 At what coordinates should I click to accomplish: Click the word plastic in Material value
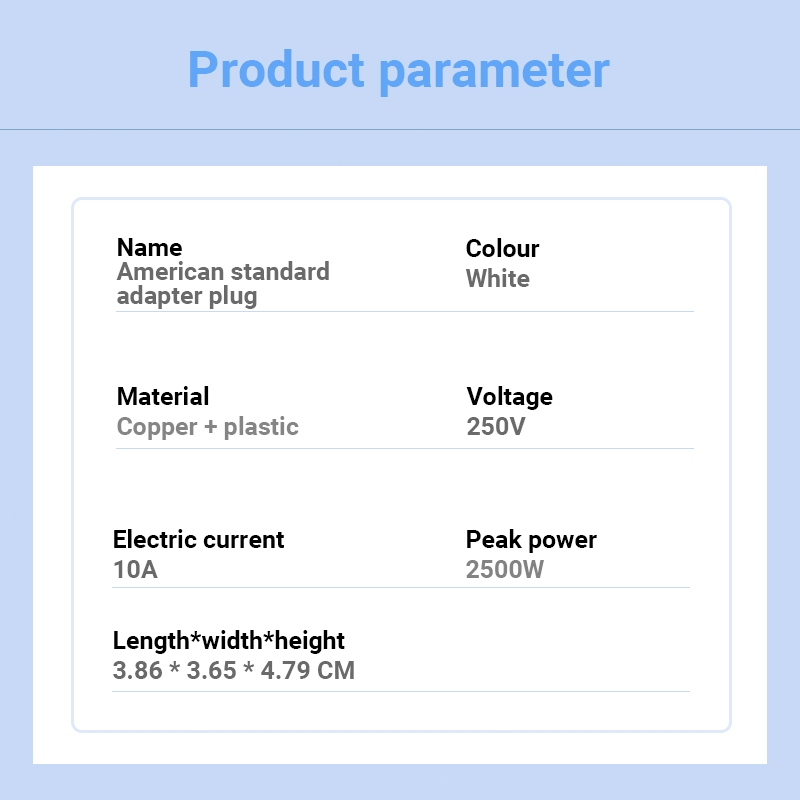(x=261, y=427)
